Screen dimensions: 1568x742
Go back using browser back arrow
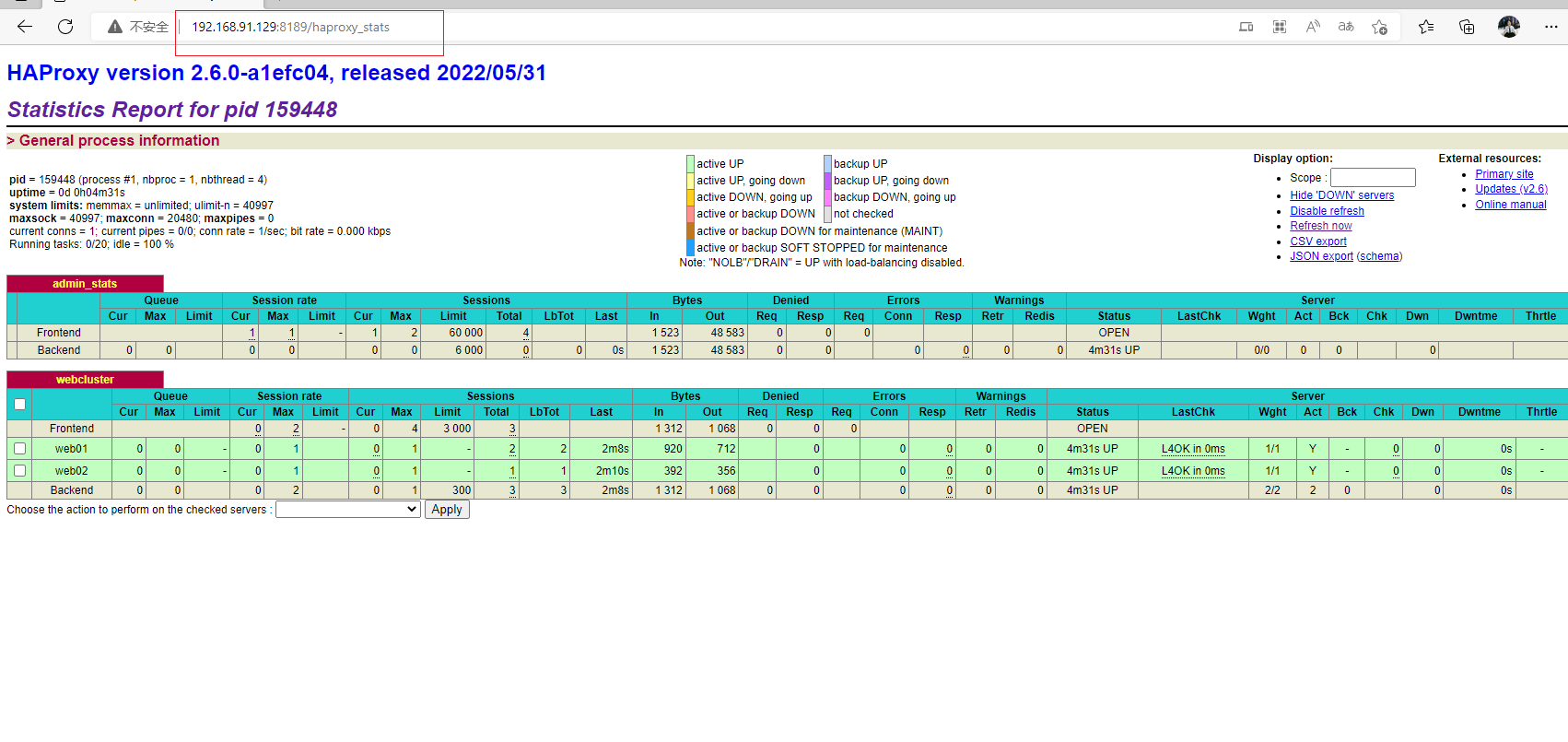pos(25,27)
